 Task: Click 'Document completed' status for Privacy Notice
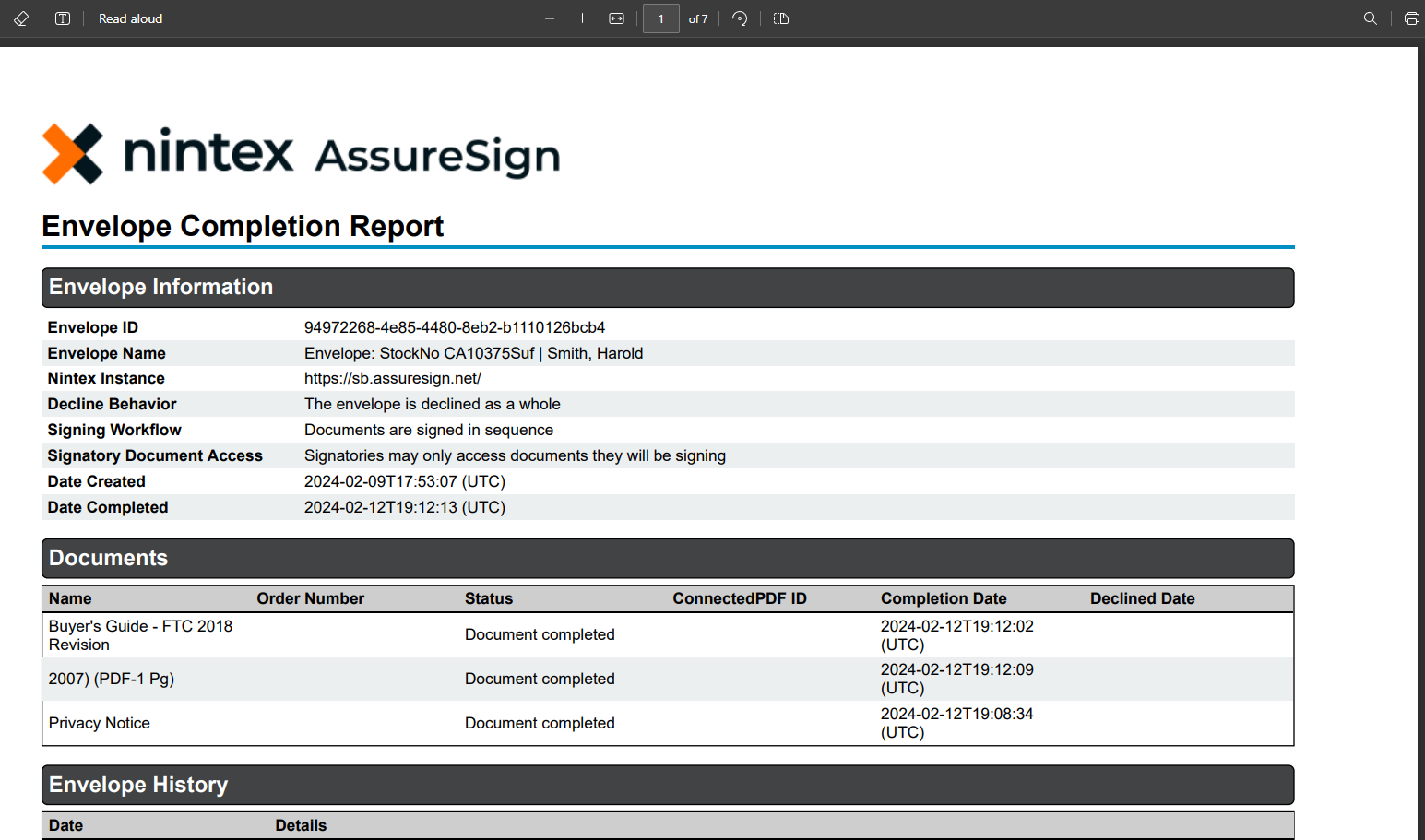pos(540,723)
